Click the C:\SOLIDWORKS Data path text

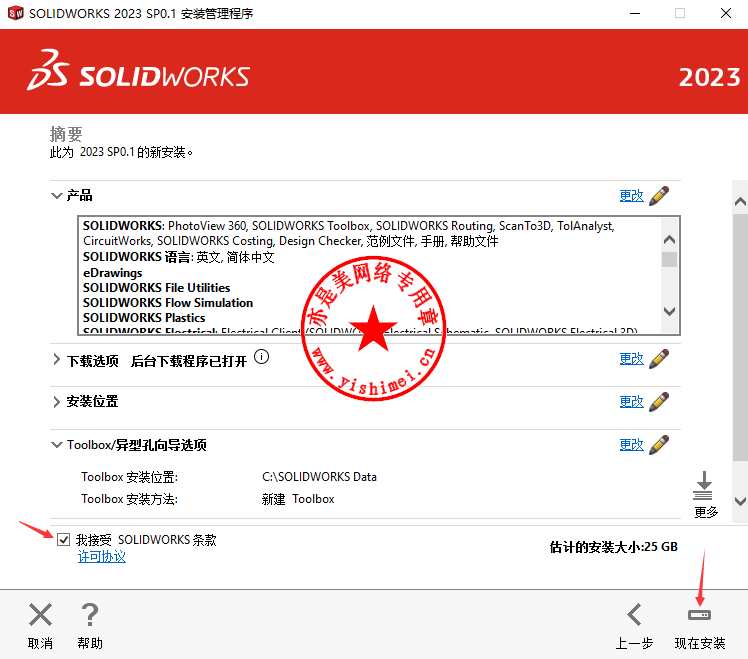[x=319, y=477]
